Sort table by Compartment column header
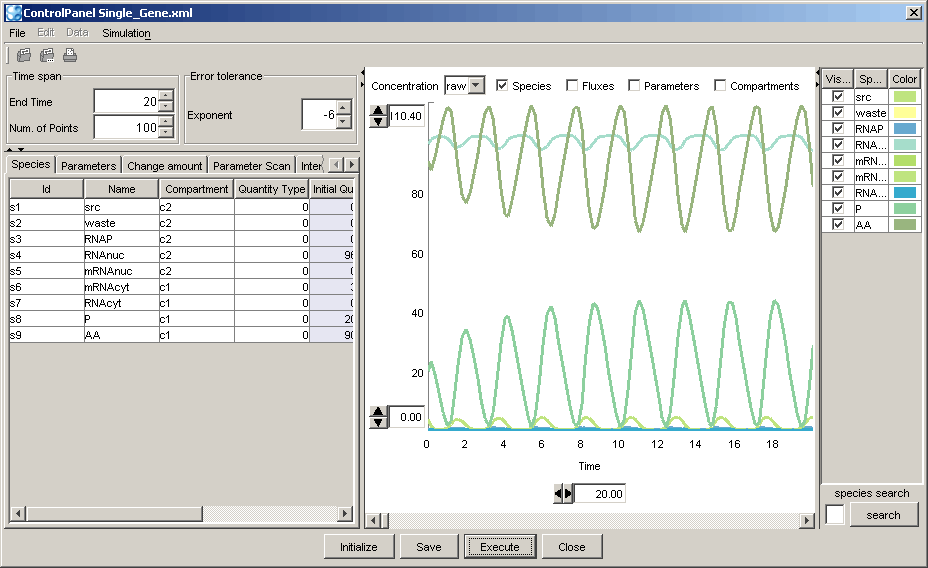The image size is (928, 568). 196,189
